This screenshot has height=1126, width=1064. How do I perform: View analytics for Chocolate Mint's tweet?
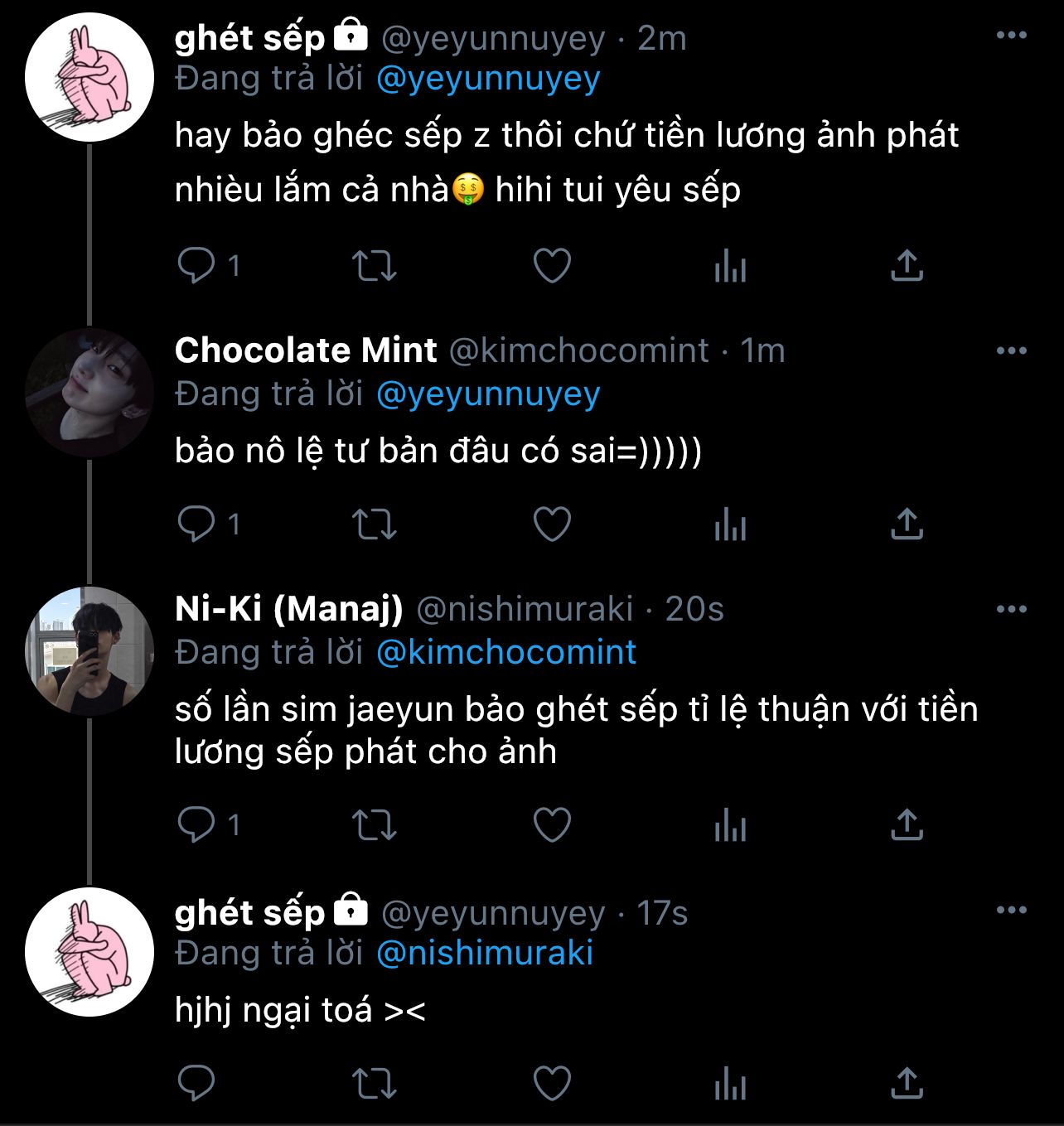[730, 524]
